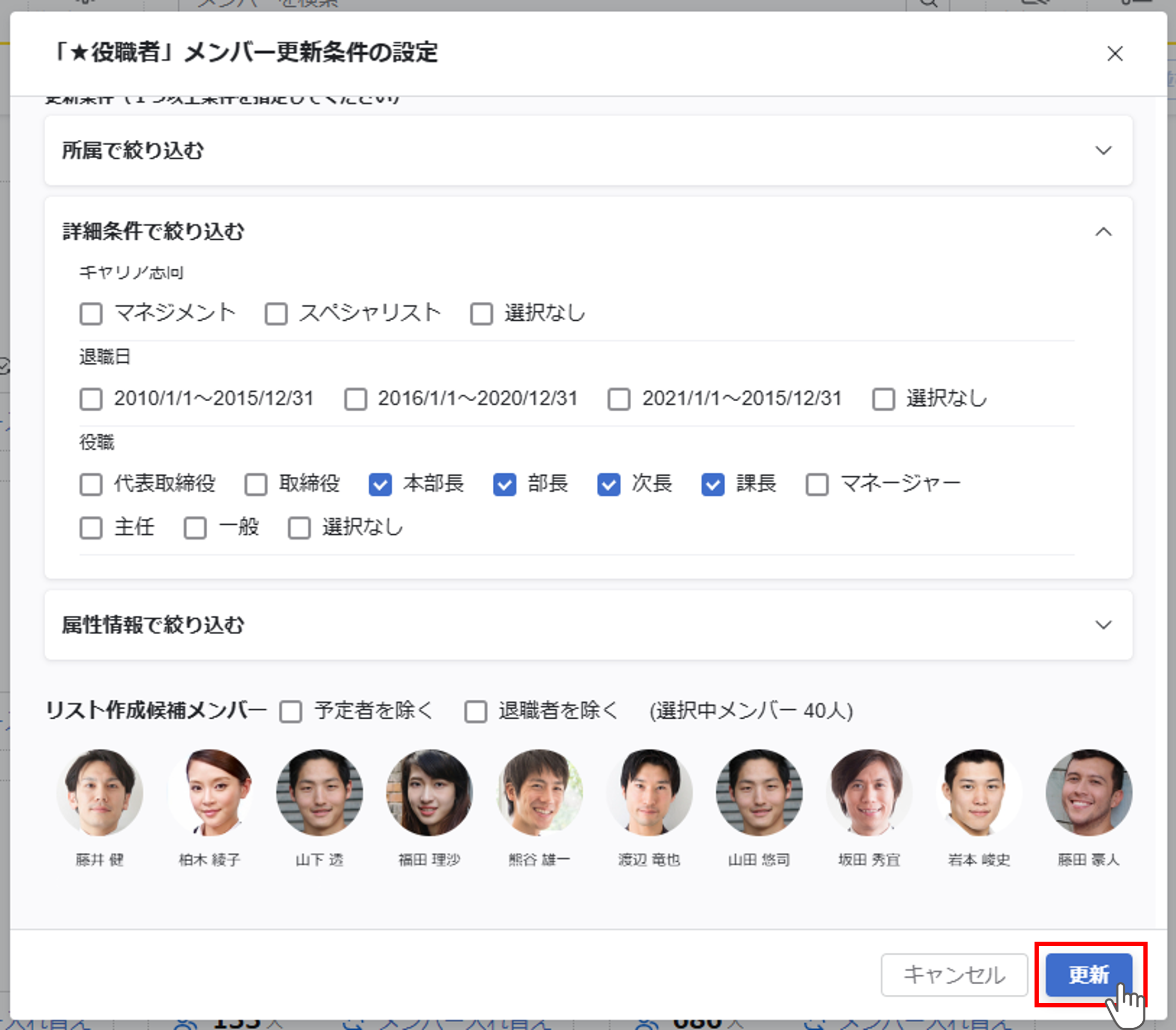Uncheck the 本部長 position checkbox
Viewport: 1176px width, 1030px height.
(380, 484)
